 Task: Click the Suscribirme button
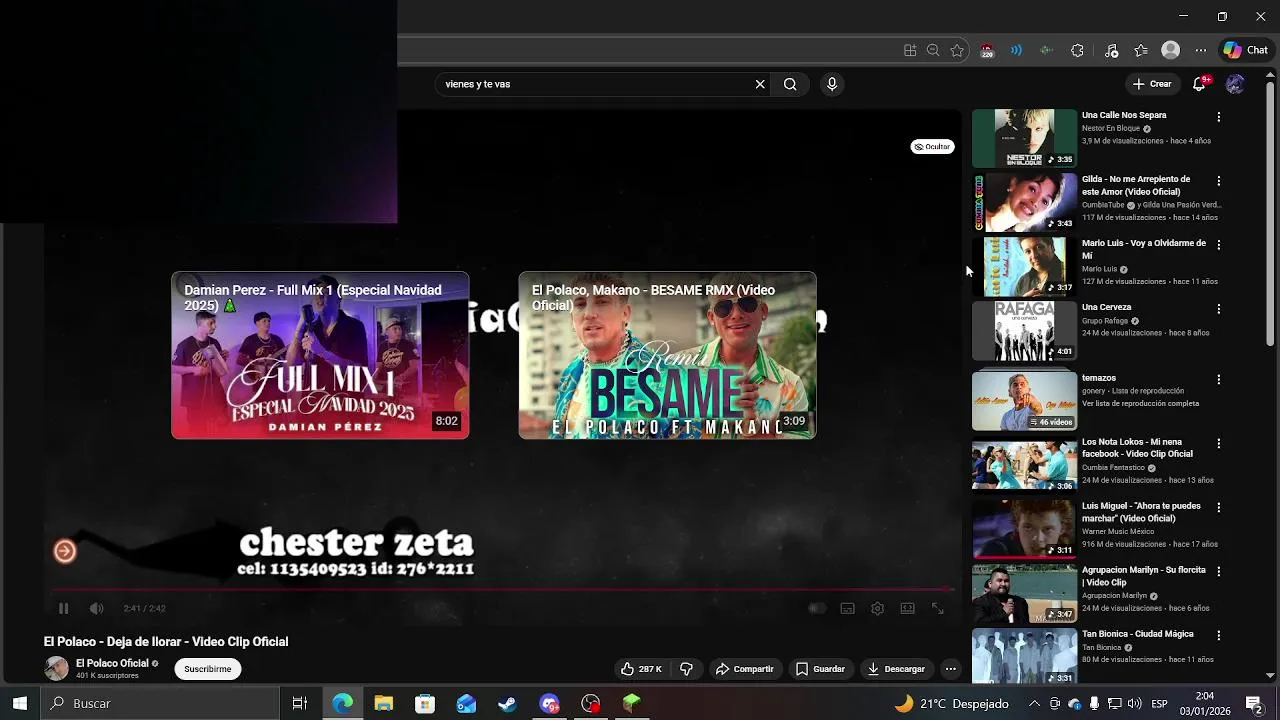[x=208, y=669]
